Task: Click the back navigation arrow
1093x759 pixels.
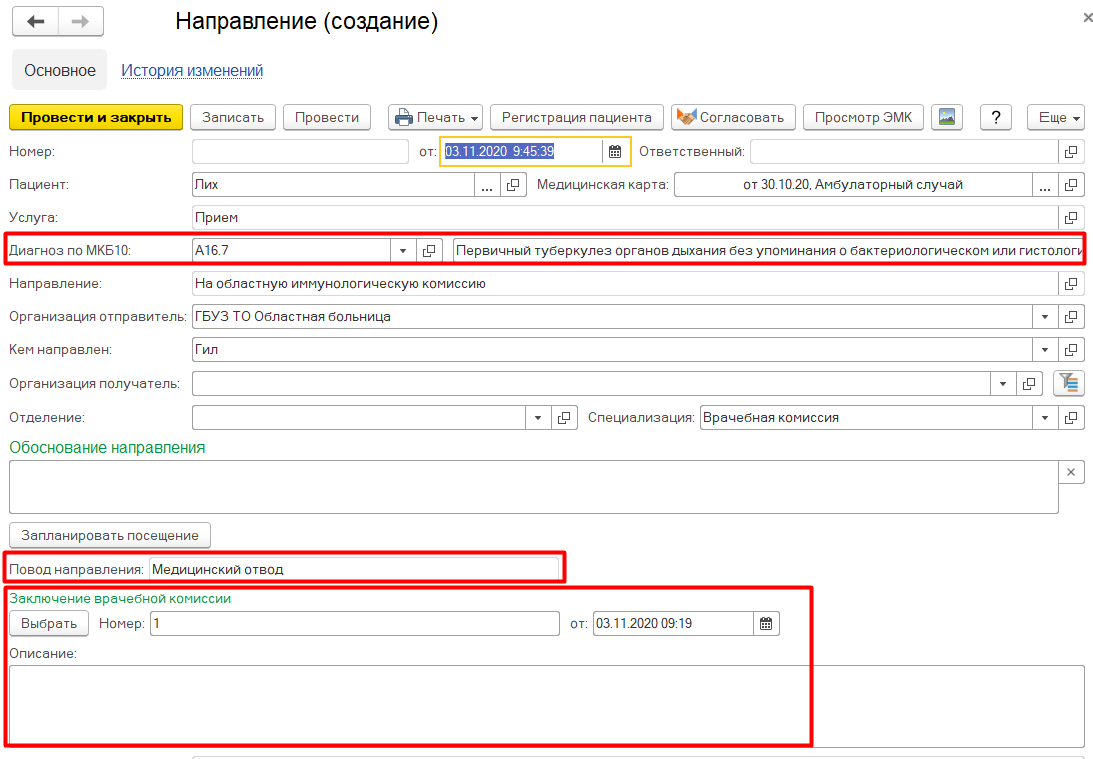Action: click(35, 22)
